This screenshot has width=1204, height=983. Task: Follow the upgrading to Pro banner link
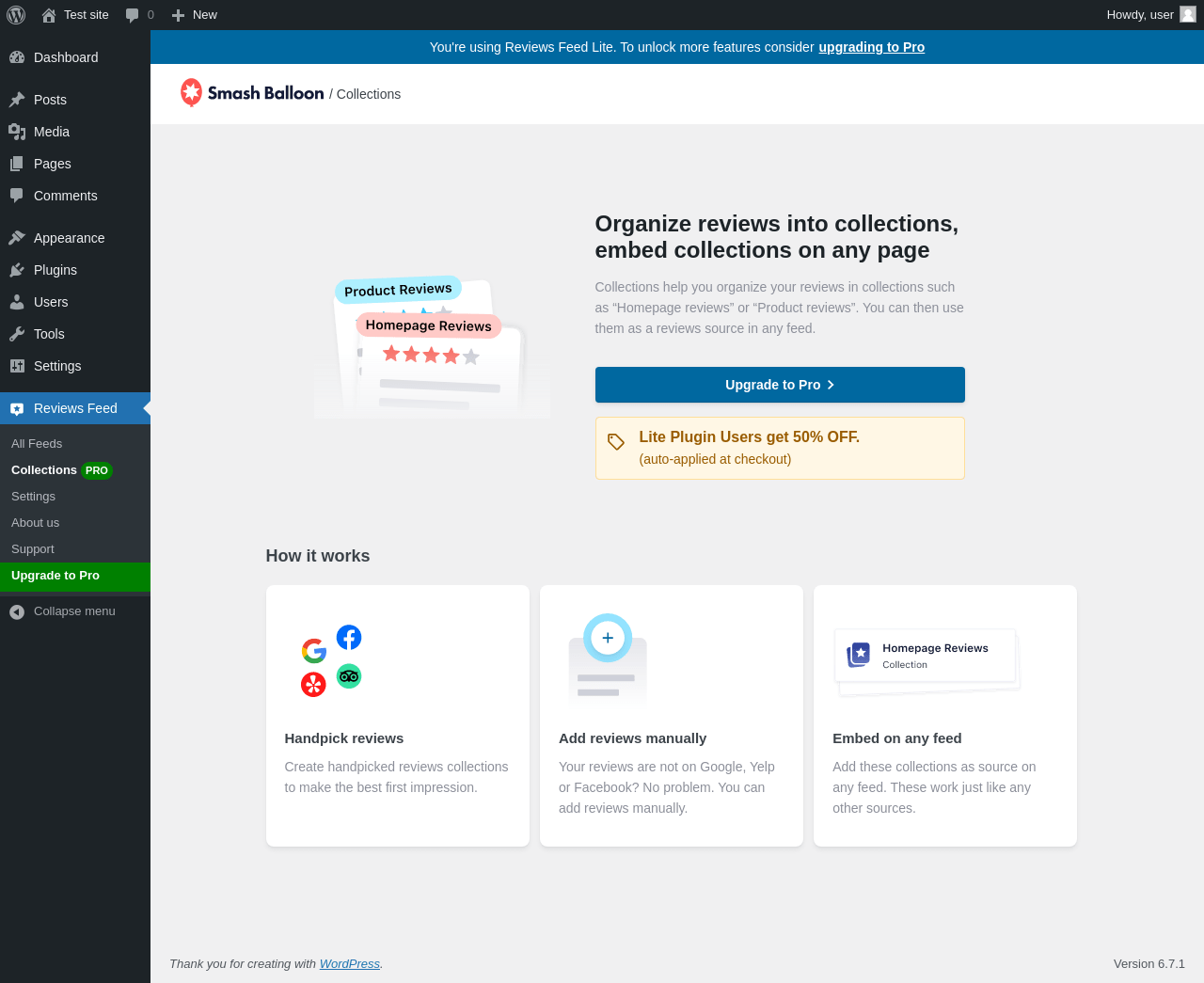[871, 47]
